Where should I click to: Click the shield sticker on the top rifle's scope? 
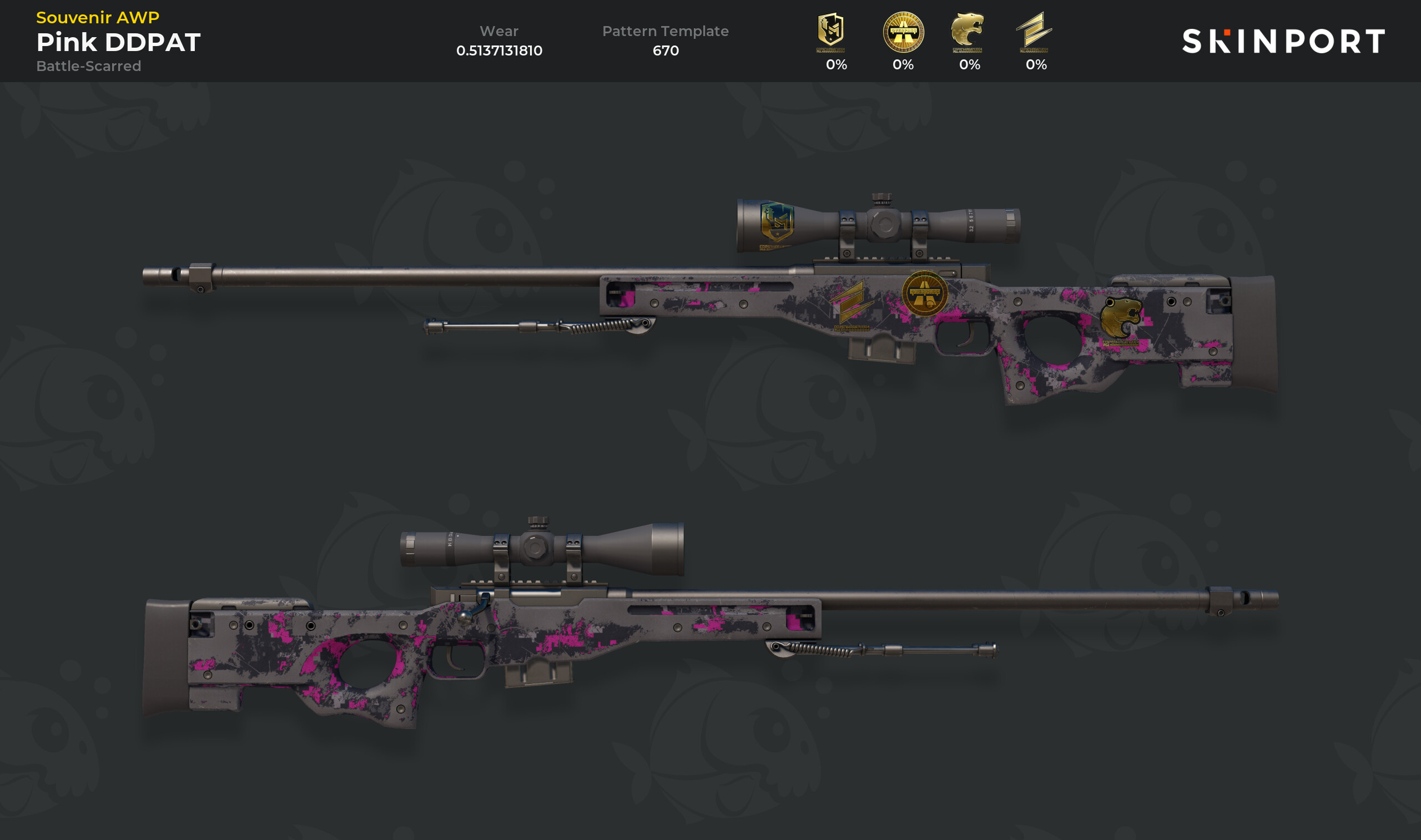(777, 224)
